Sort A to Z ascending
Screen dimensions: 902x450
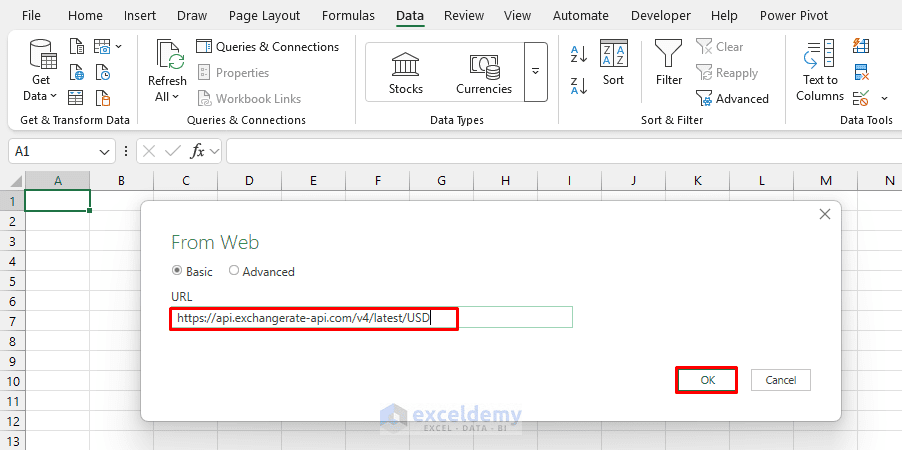pos(579,55)
